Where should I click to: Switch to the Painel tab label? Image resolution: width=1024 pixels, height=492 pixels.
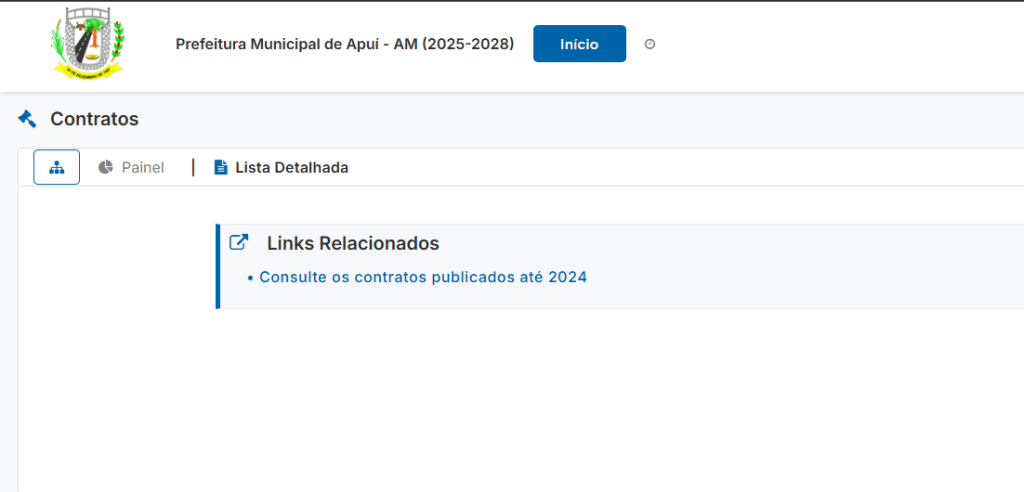point(143,168)
